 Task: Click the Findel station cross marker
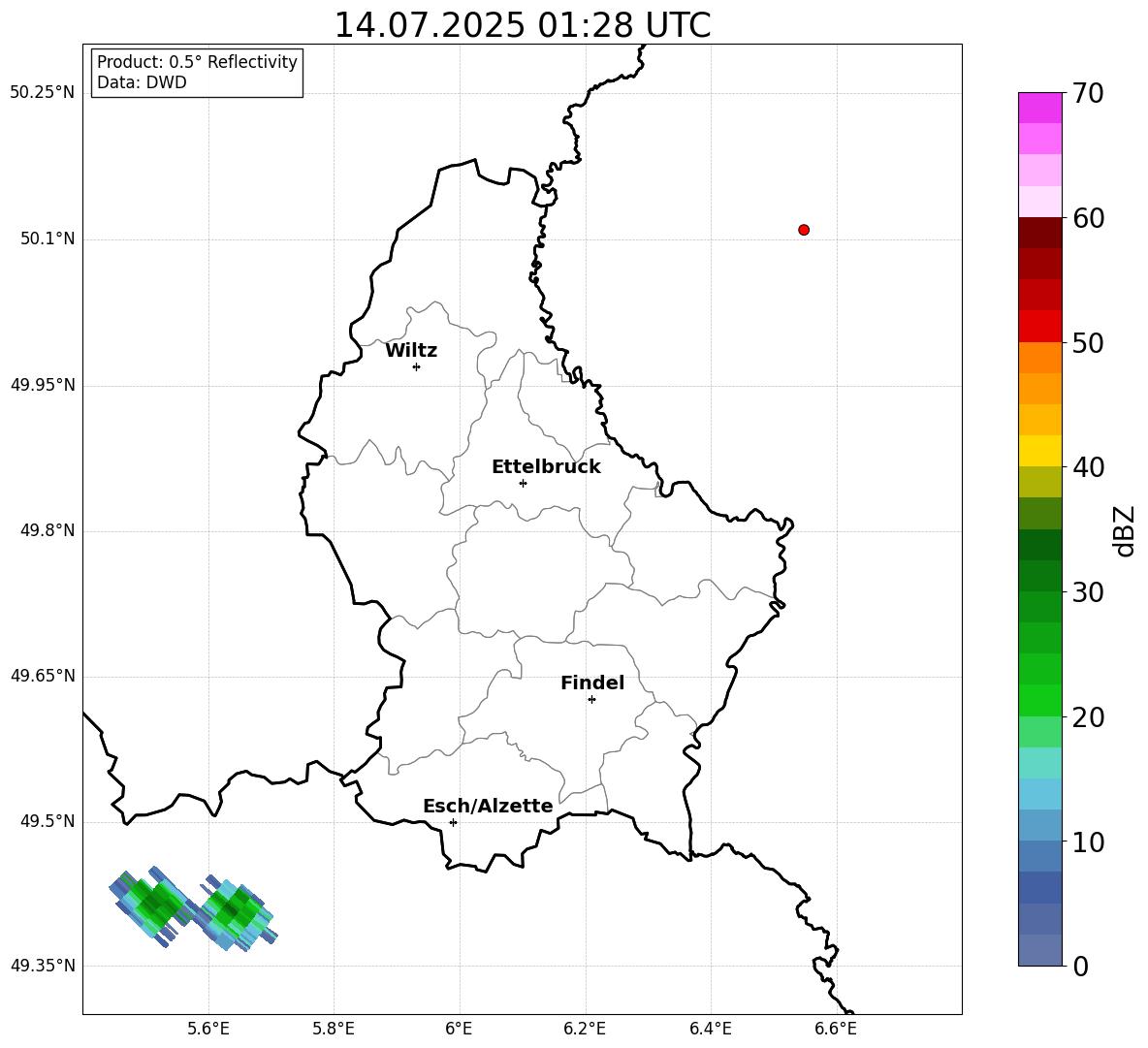pos(591,699)
